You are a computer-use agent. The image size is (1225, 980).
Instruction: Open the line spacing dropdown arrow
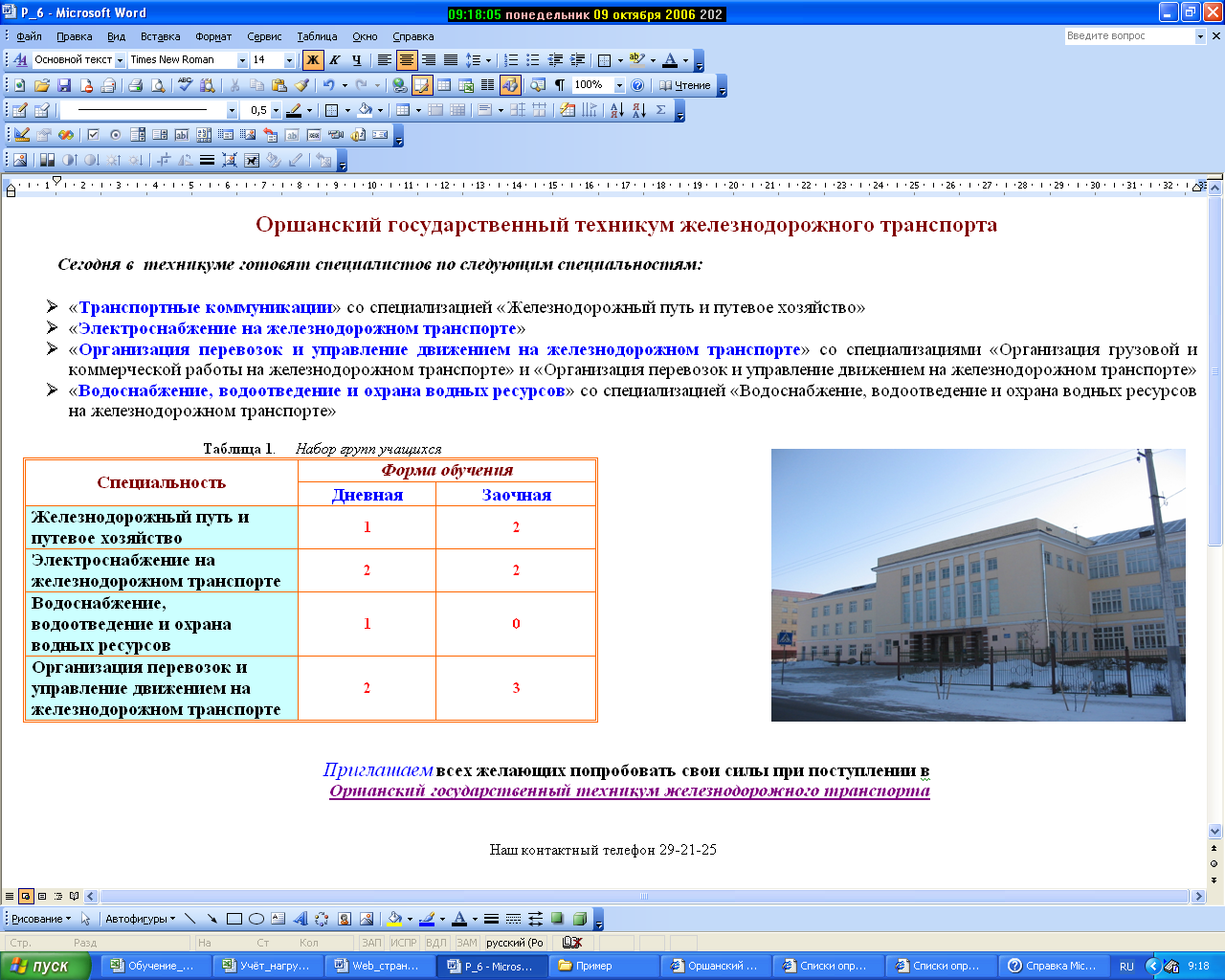(487, 59)
